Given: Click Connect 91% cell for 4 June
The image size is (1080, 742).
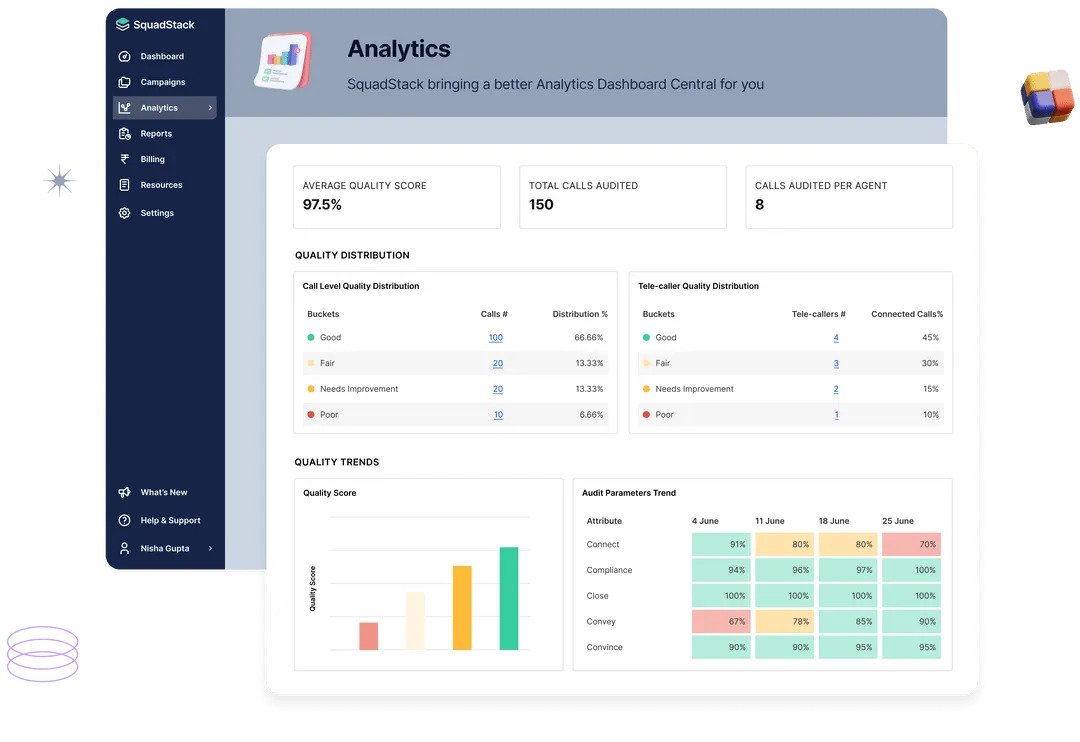Looking at the screenshot, I should [721, 544].
